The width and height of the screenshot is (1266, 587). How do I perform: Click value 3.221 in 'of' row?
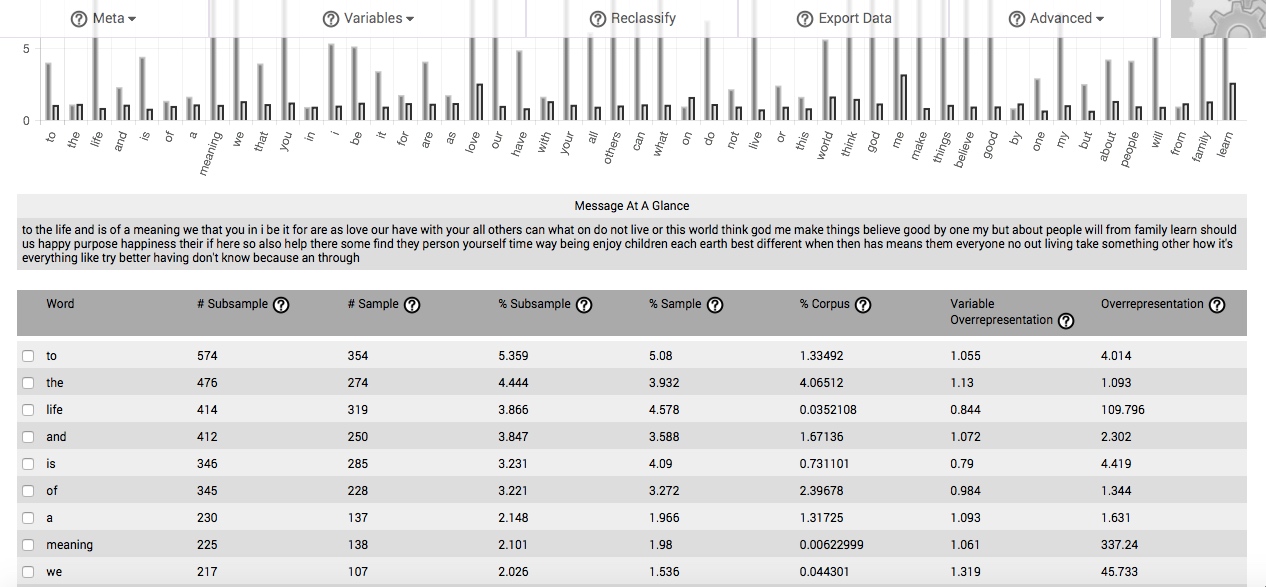513,491
